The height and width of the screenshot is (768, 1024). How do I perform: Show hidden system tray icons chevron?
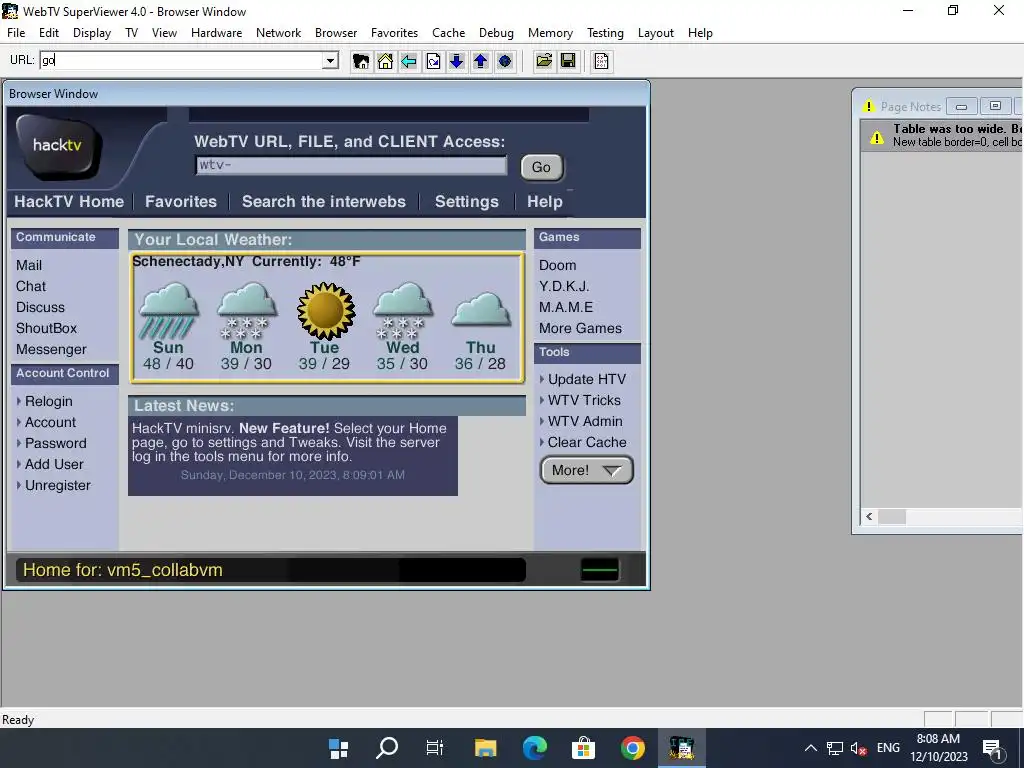click(810, 748)
